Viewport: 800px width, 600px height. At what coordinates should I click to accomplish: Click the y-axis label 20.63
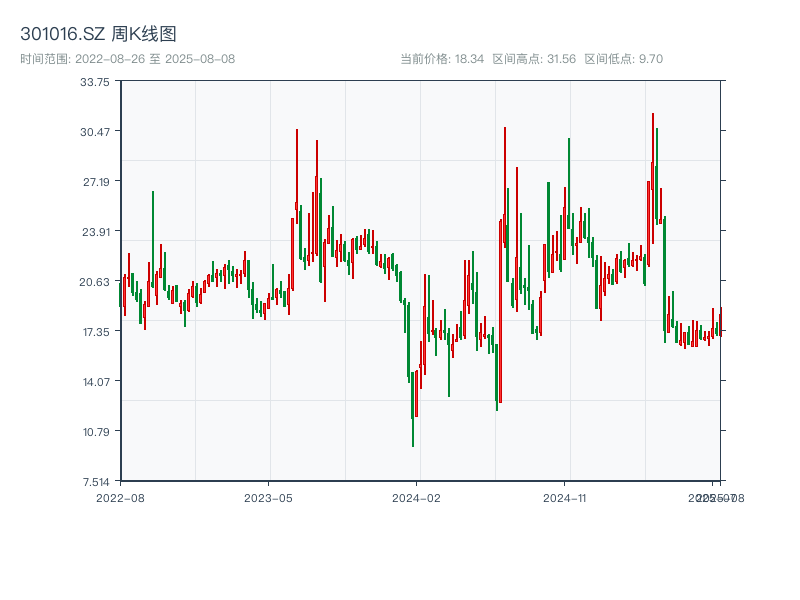click(94, 282)
